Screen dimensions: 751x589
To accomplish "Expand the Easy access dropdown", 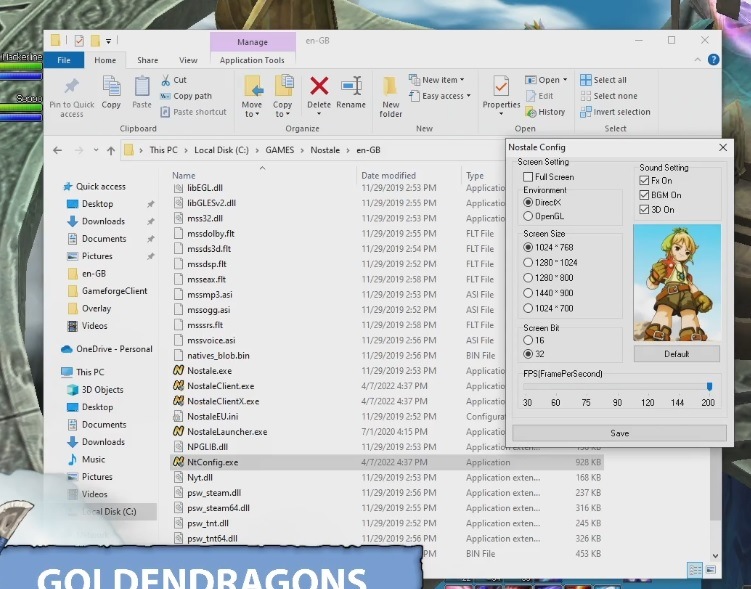I will pos(468,96).
